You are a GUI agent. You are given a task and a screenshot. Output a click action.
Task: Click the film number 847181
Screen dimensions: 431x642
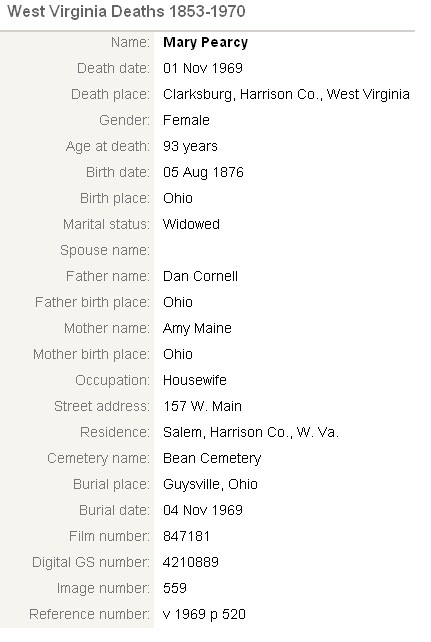(186, 536)
